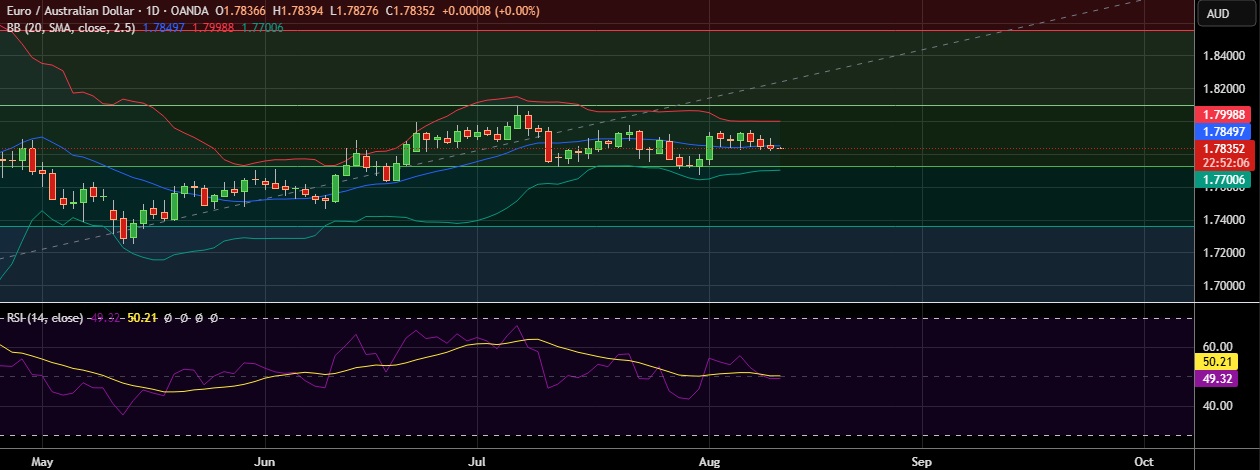Click the Jun label on time axis
Image resolution: width=1260 pixels, height=470 pixels.
coord(265,462)
